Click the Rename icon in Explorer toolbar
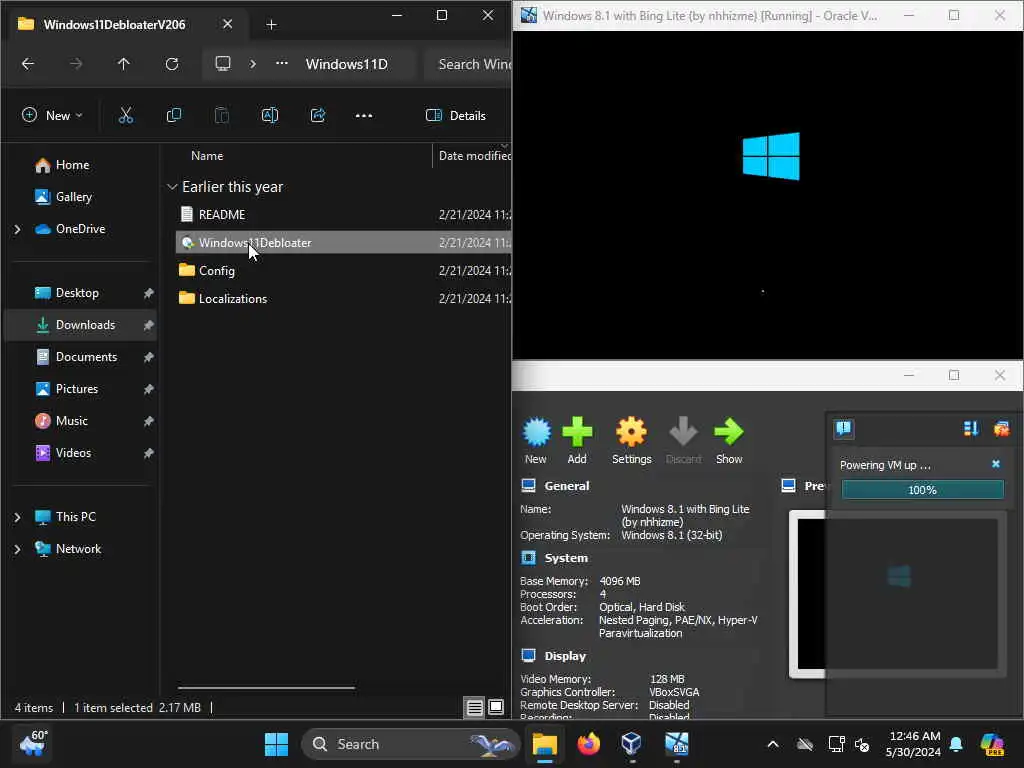 coord(270,116)
